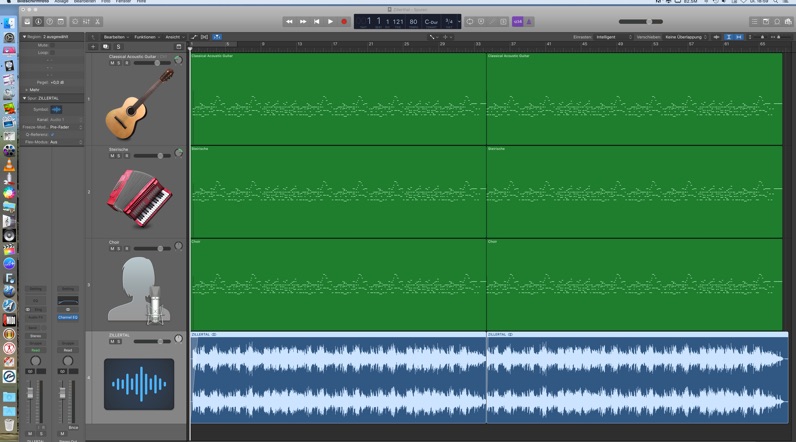This screenshot has width=796, height=442.
Task: Toggle the Show Automation button
Action: [194, 37]
